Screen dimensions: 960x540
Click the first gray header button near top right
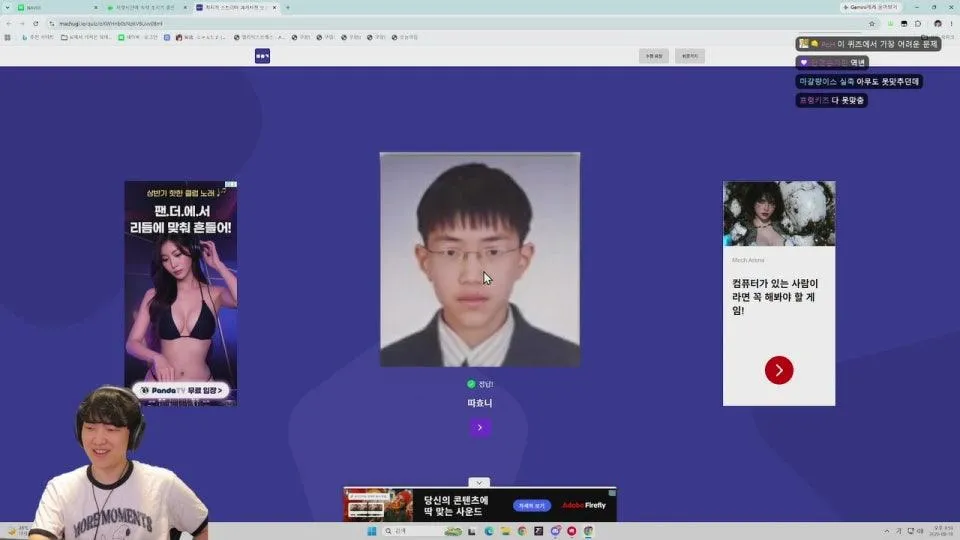click(x=654, y=56)
